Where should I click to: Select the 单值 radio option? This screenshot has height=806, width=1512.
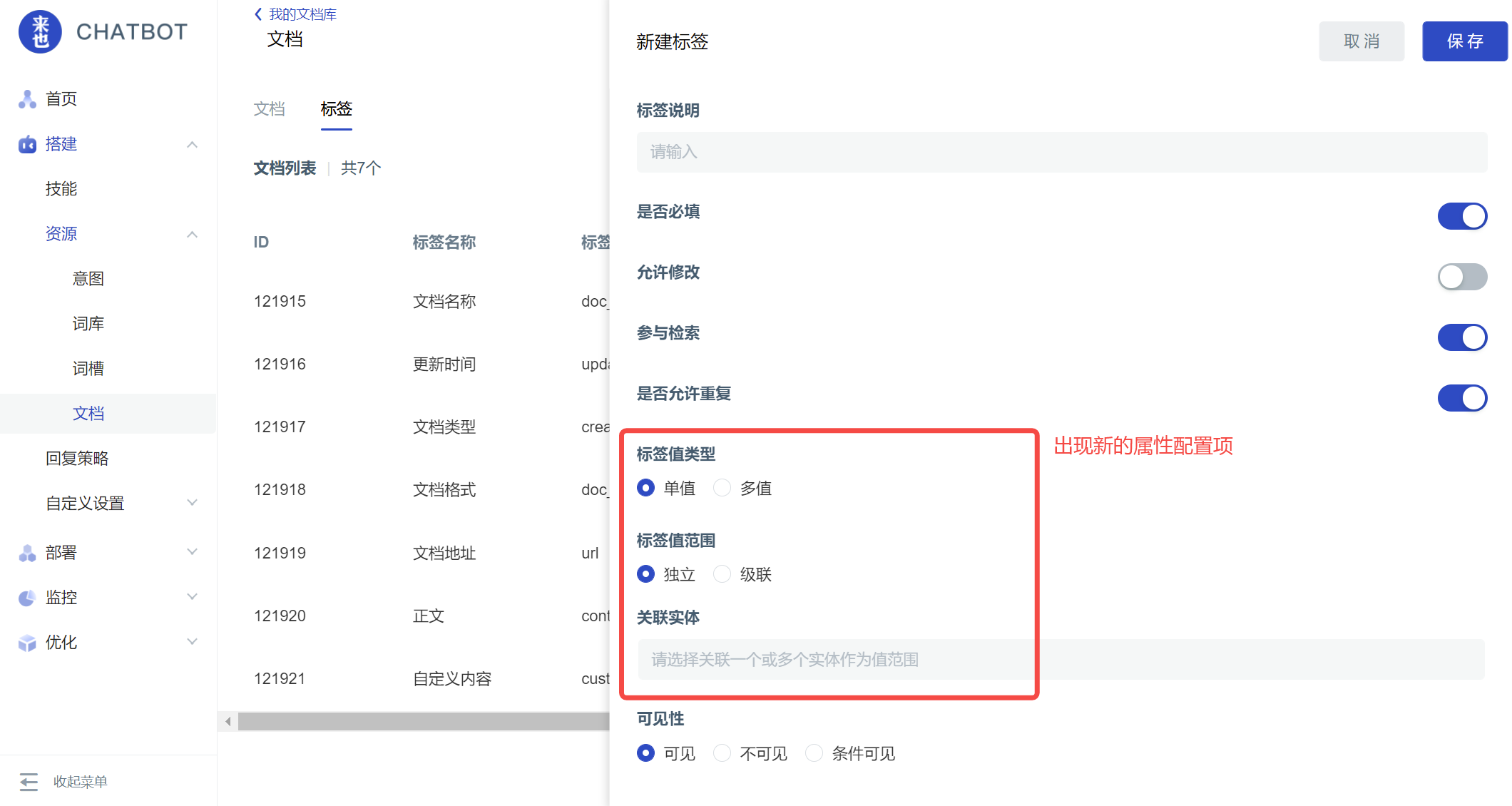[645, 488]
